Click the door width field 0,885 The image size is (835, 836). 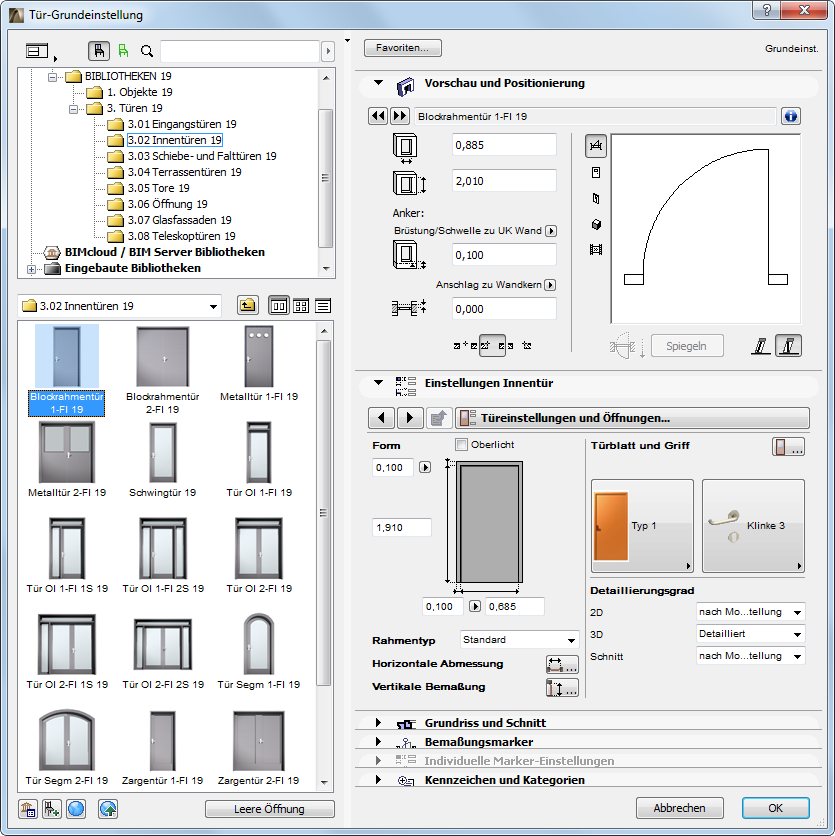504,145
